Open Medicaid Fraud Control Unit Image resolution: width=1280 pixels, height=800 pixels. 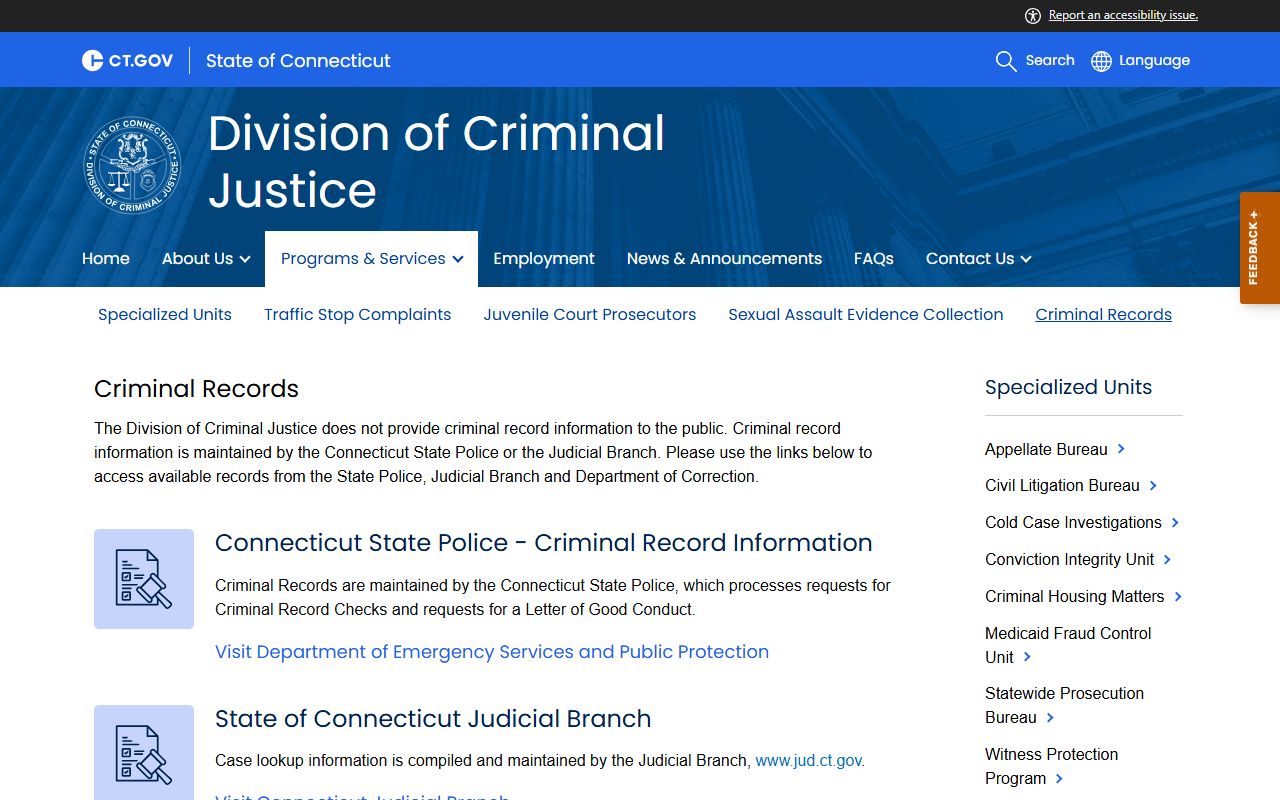click(x=1068, y=645)
